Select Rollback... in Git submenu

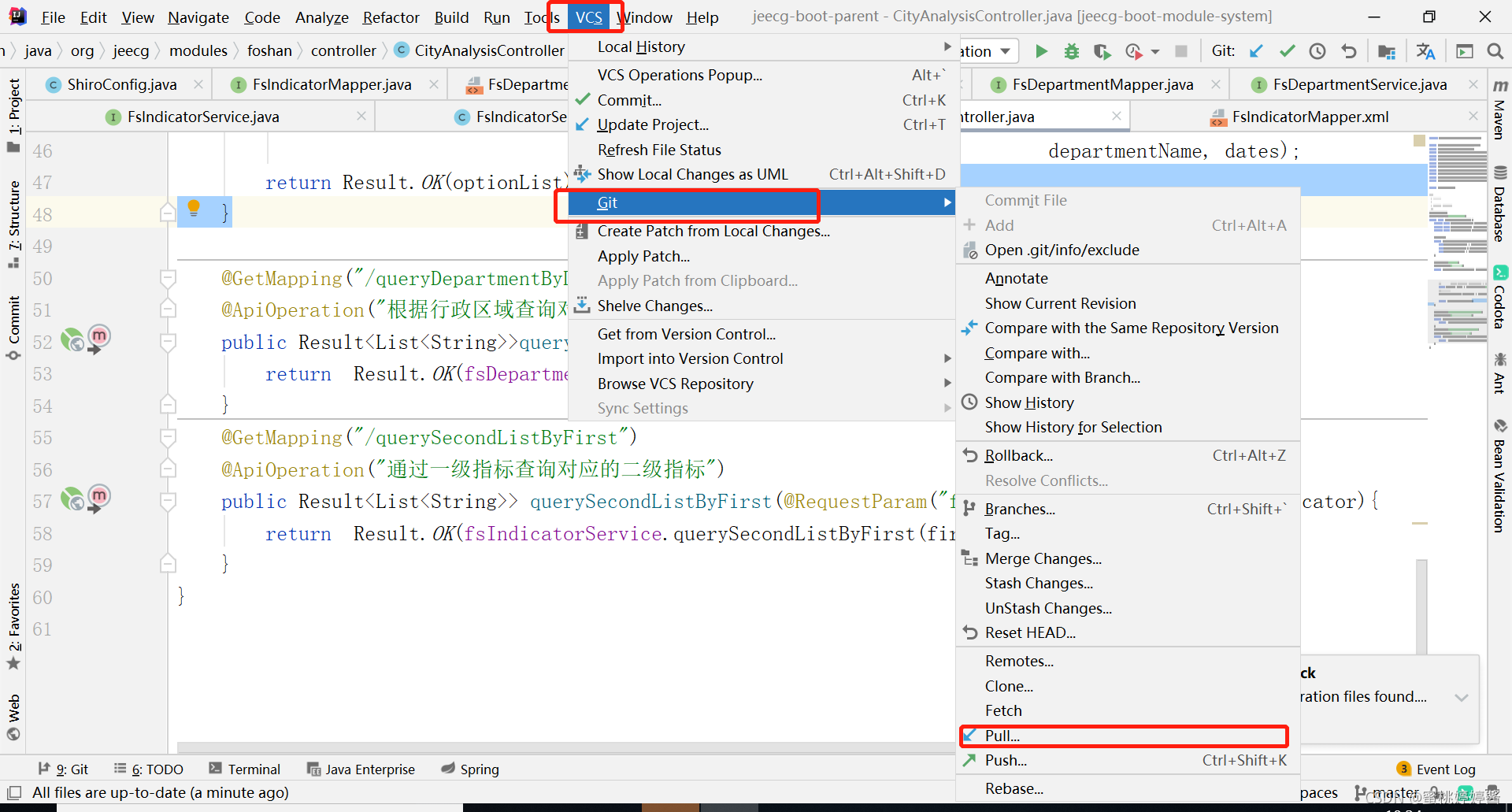click(1128, 455)
